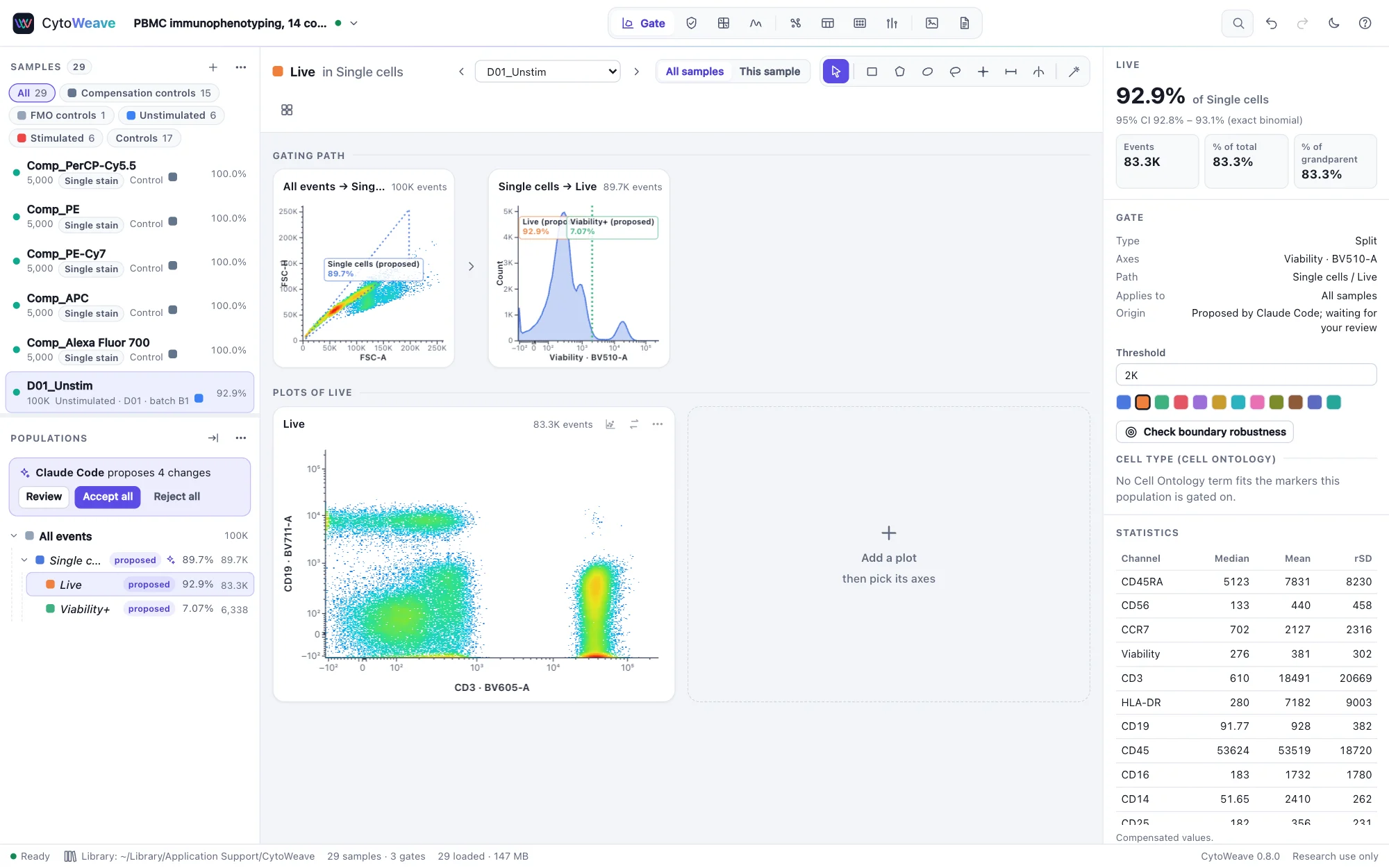This screenshot has width=1389, height=868.
Task: Select the polygon gate tool
Action: [x=899, y=72]
